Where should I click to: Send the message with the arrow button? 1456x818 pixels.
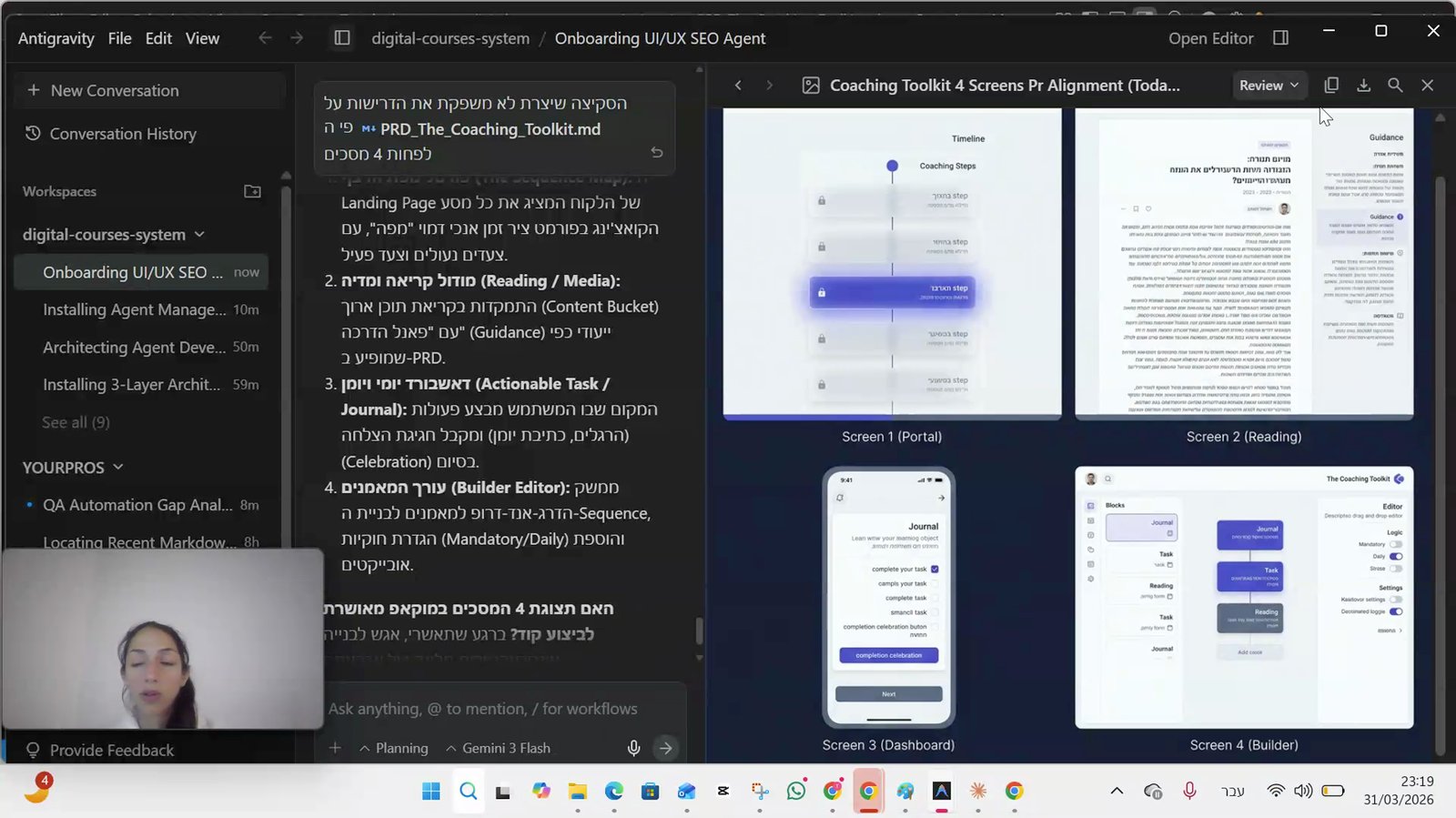click(666, 748)
